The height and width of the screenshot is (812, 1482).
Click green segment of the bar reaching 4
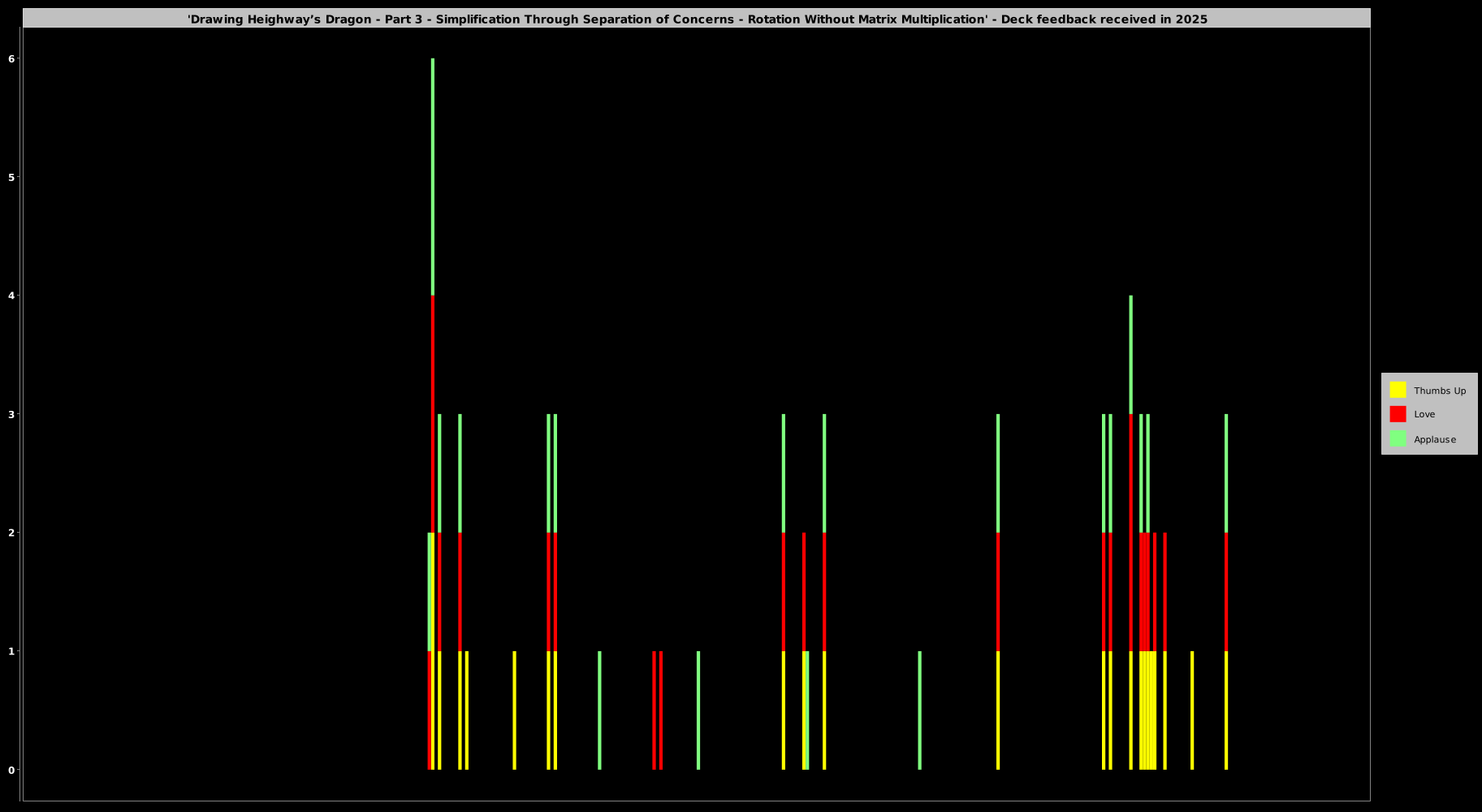(1130, 354)
